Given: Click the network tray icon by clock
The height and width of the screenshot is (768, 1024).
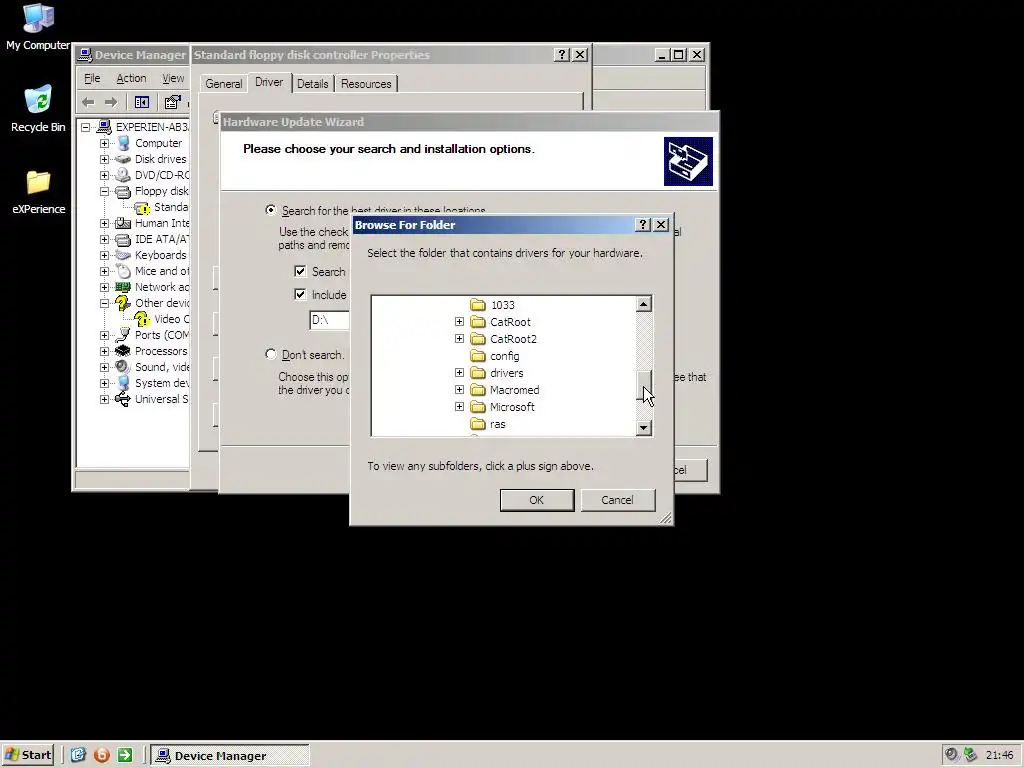Looking at the screenshot, I should click(970, 755).
